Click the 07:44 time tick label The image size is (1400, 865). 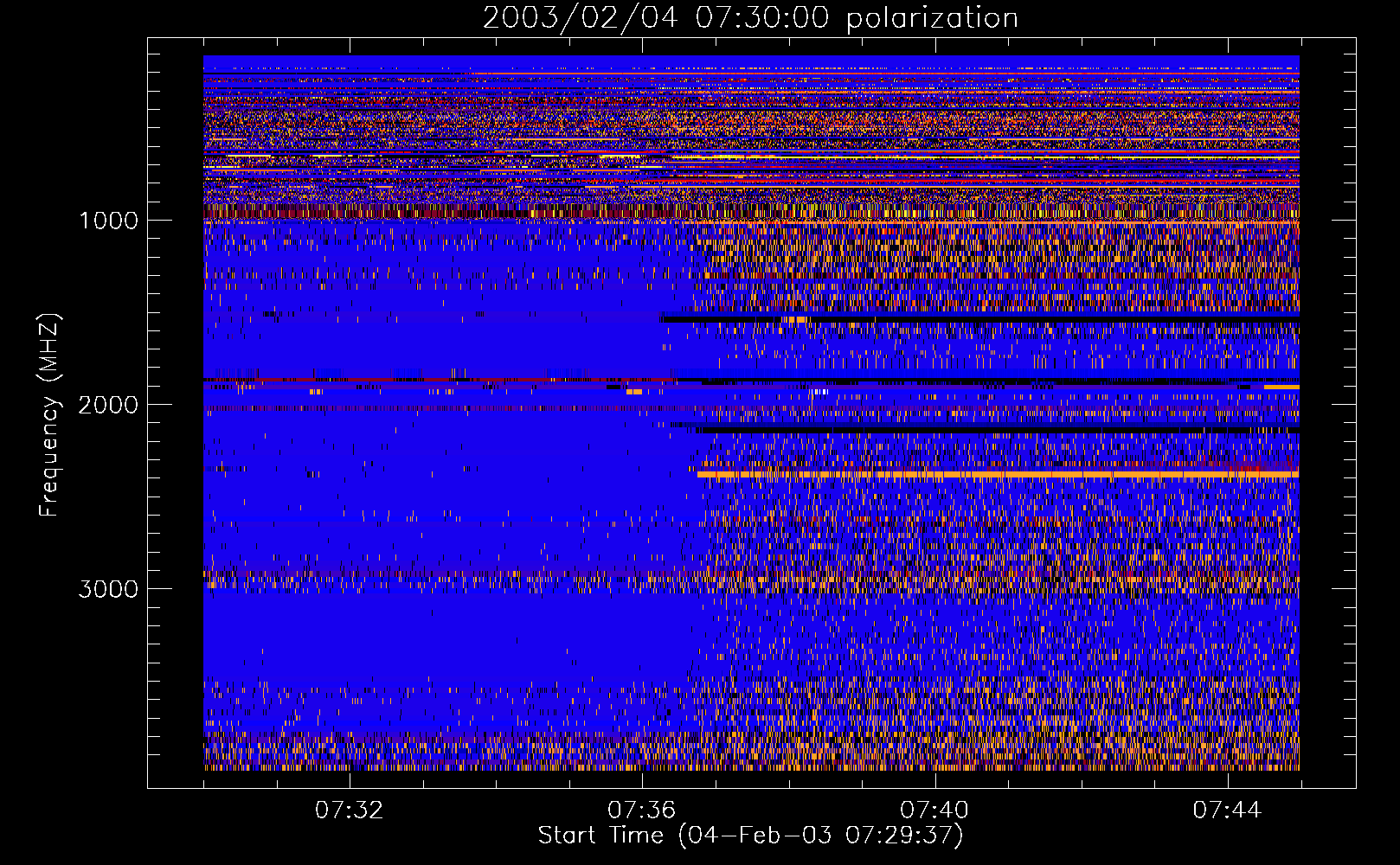pos(1227,811)
